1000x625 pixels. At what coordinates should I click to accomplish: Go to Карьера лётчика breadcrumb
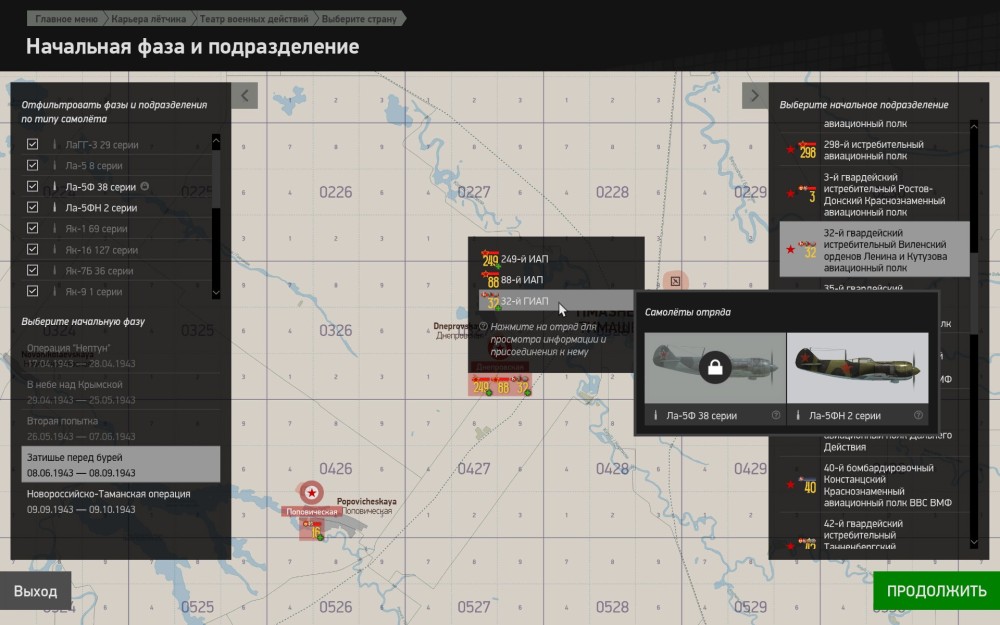[x=148, y=18]
